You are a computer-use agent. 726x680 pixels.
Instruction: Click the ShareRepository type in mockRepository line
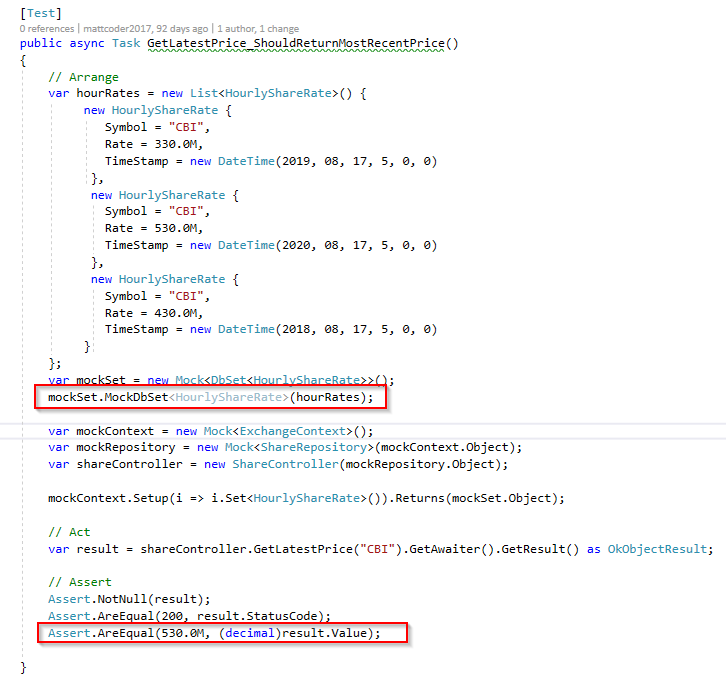(313, 447)
